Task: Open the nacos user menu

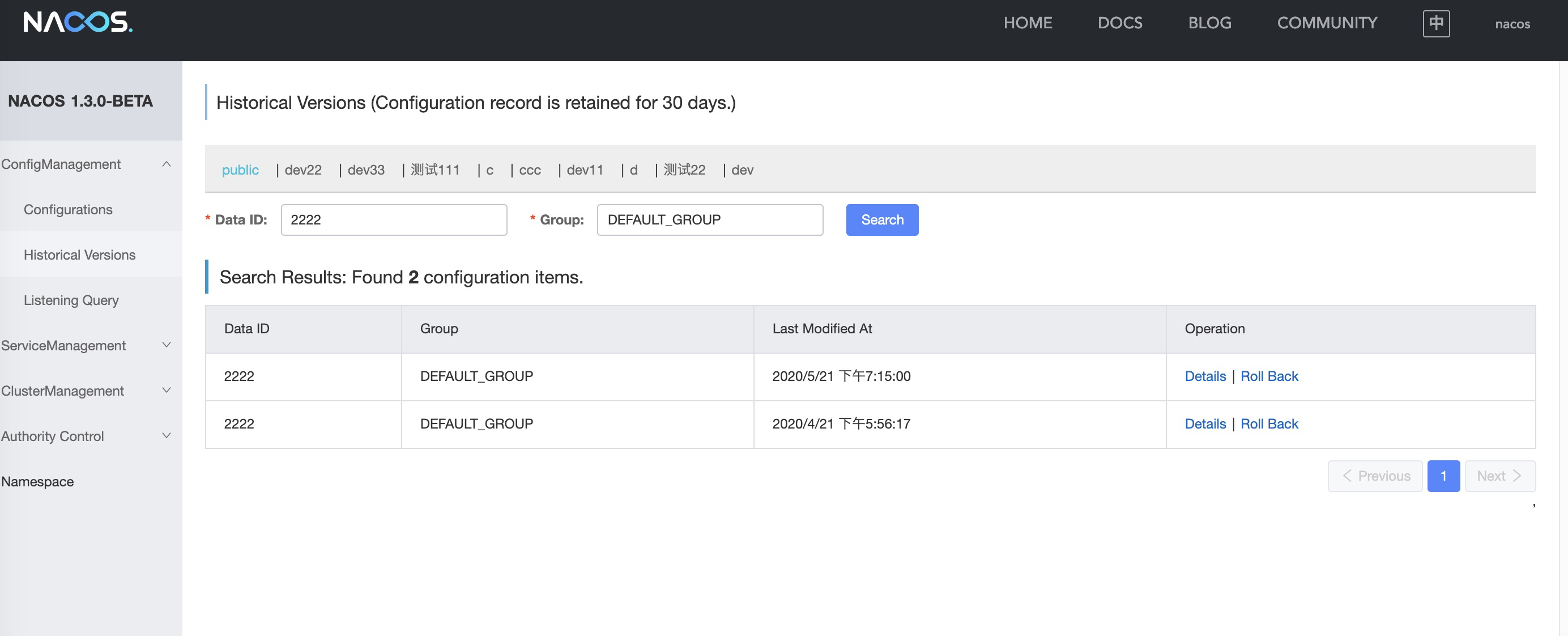Action: (x=1512, y=24)
